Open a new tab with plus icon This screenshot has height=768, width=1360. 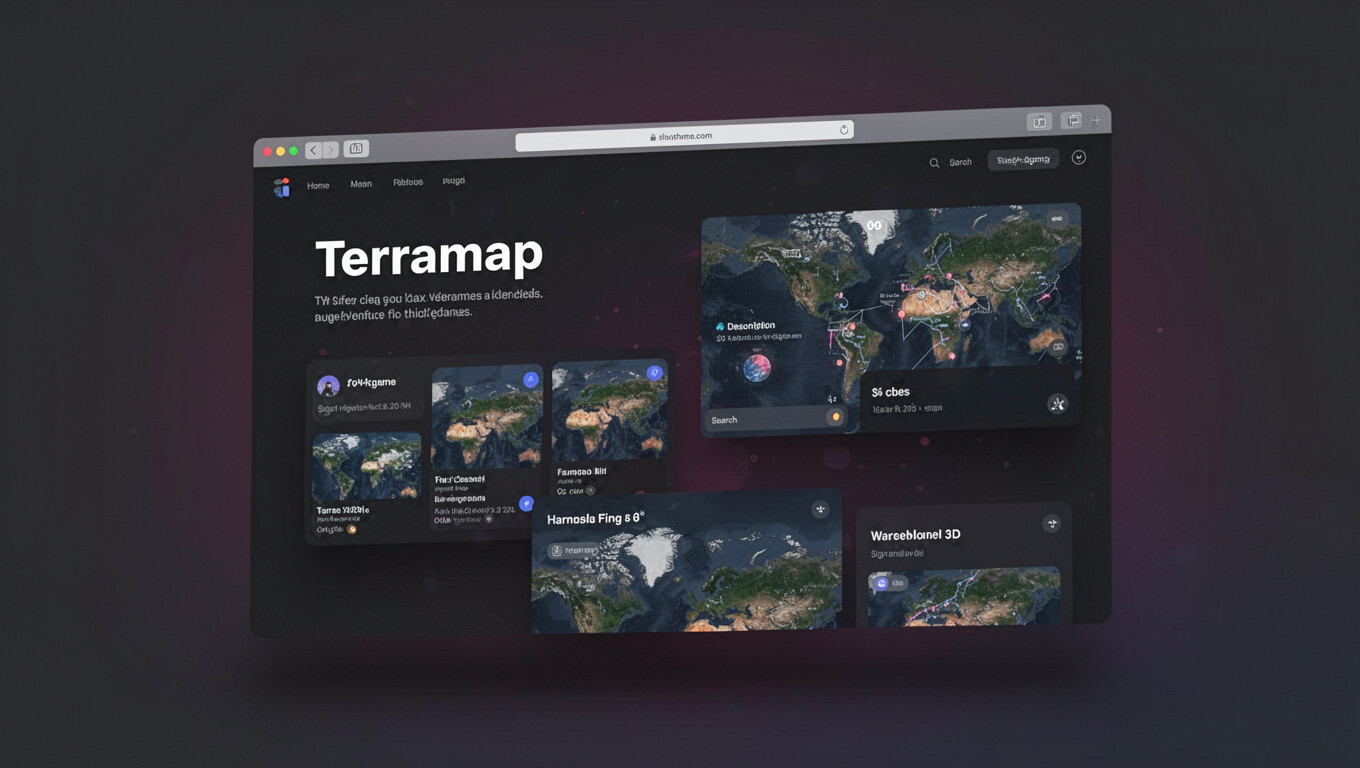(x=1097, y=121)
